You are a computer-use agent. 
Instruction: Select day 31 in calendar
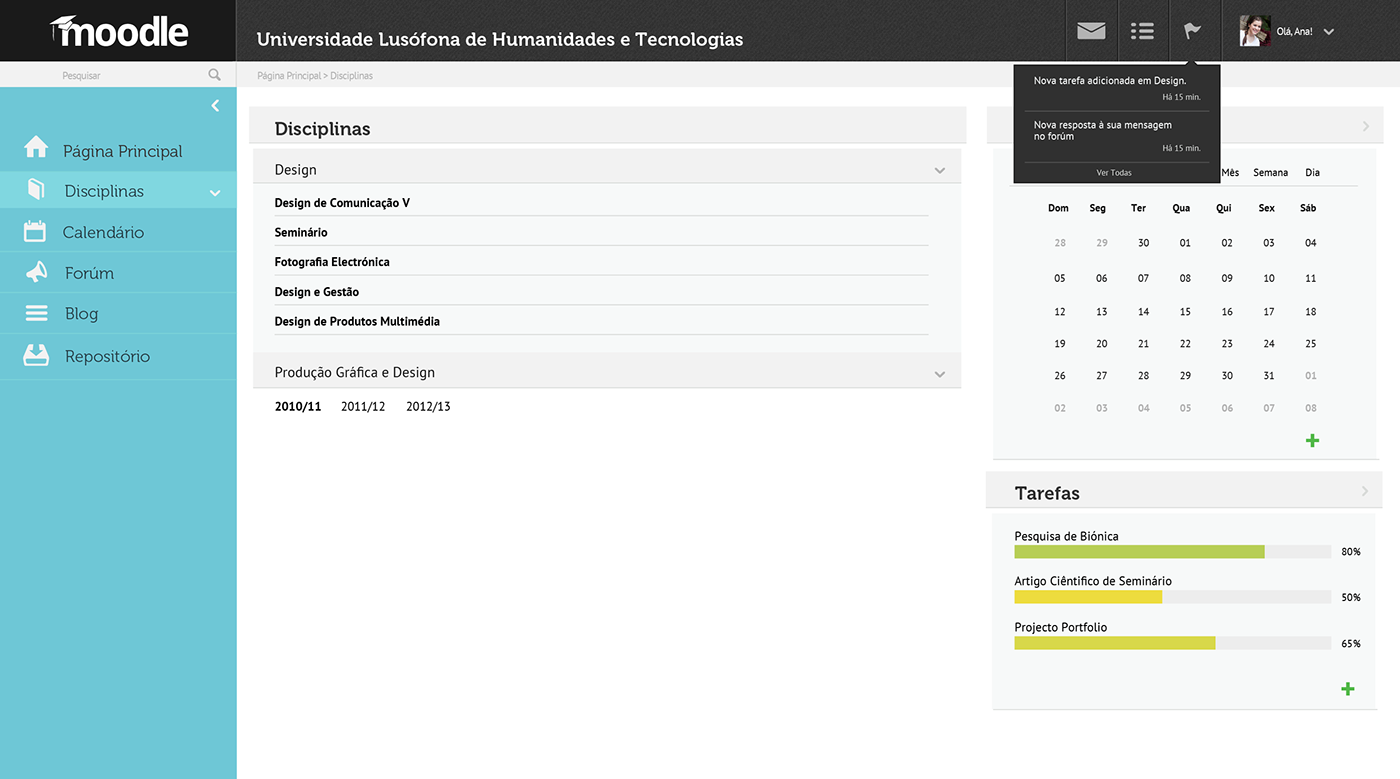tap(1269, 376)
